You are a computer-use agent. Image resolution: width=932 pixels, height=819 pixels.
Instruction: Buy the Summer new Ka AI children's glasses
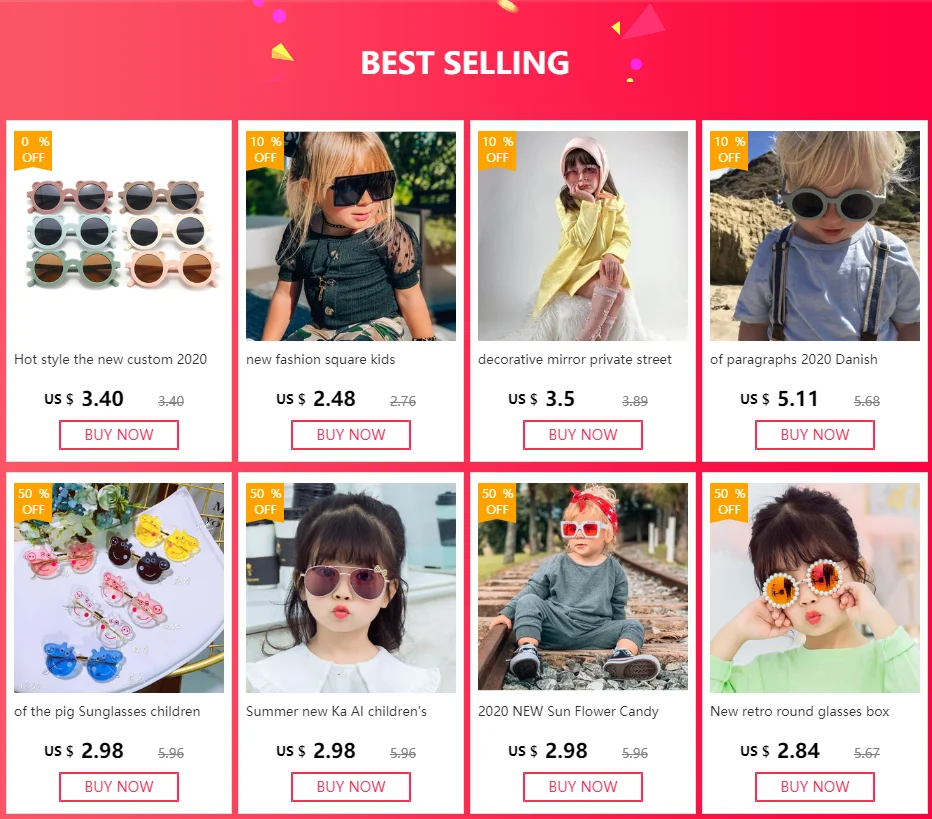tap(351, 787)
